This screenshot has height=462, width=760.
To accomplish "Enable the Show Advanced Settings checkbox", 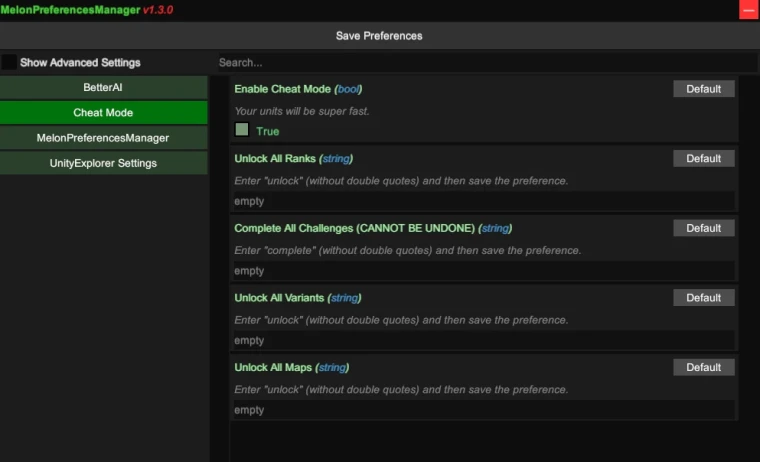I will [9, 62].
